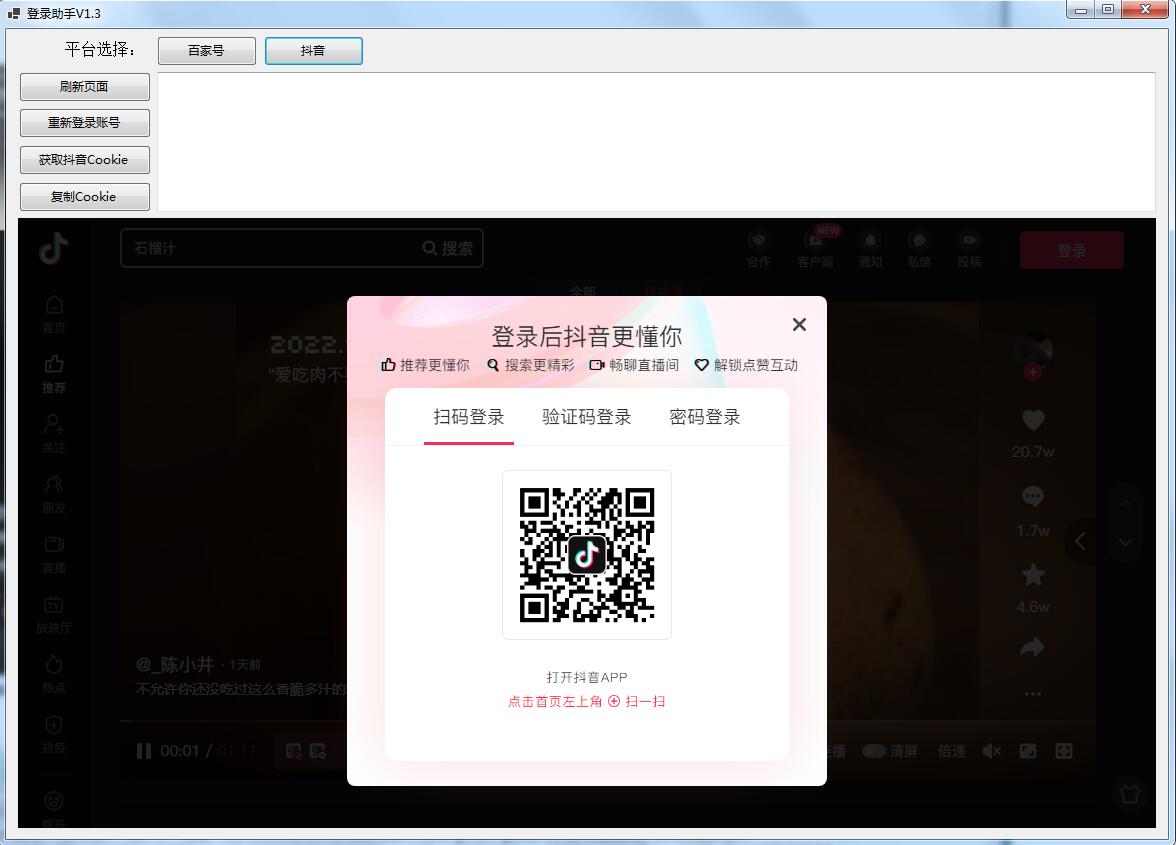
Task: Open the 抗疫 shield sidebar item
Action: 54,734
